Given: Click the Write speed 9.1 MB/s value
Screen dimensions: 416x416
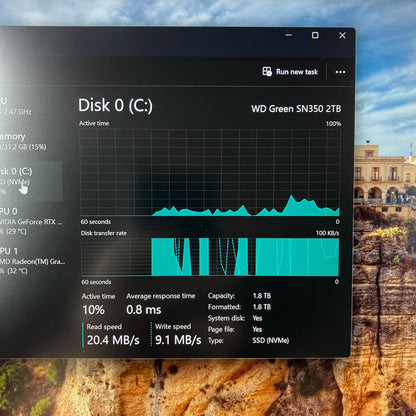Looking at the screenshot, I should [x=178, y=340].
